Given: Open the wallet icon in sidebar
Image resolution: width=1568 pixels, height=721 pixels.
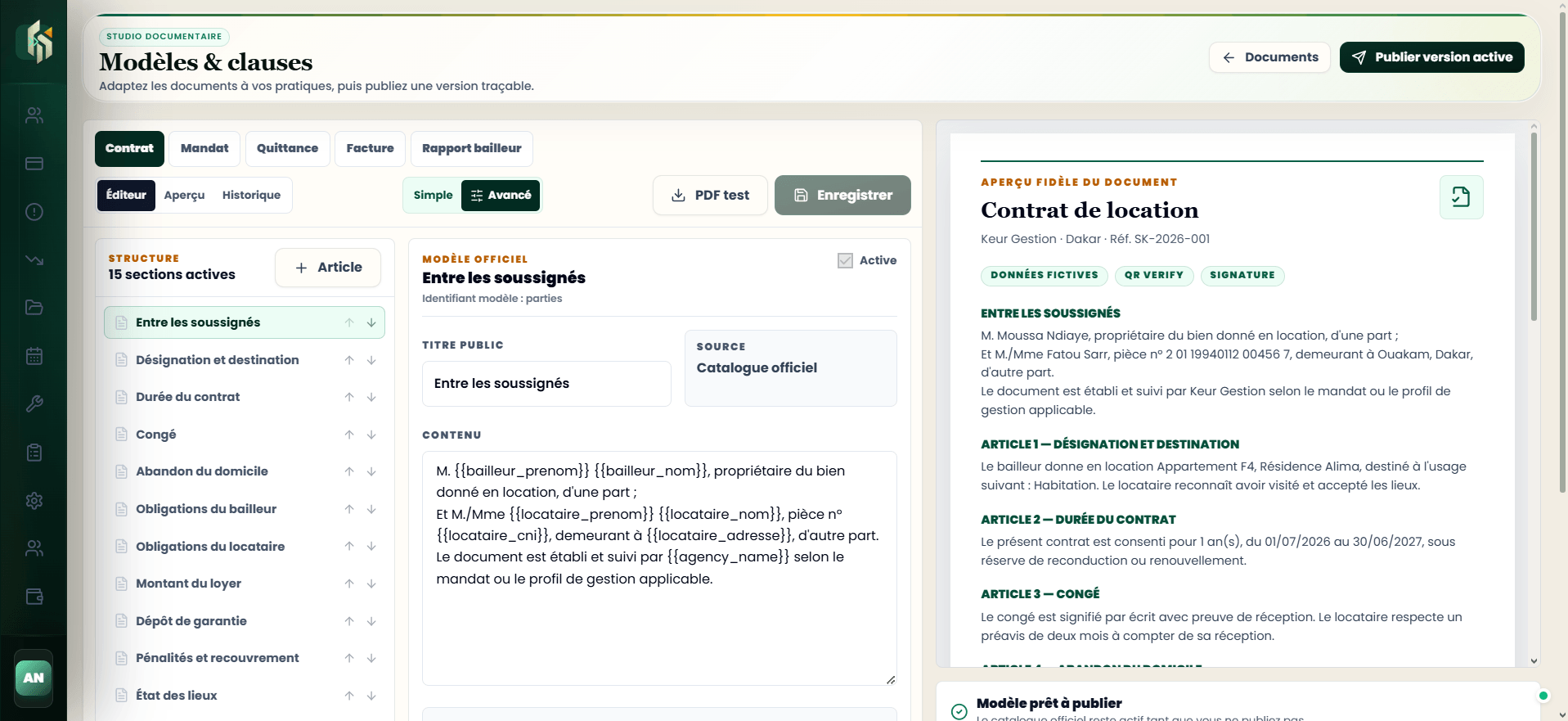Looking at the screenshot, I should point(34,597).
